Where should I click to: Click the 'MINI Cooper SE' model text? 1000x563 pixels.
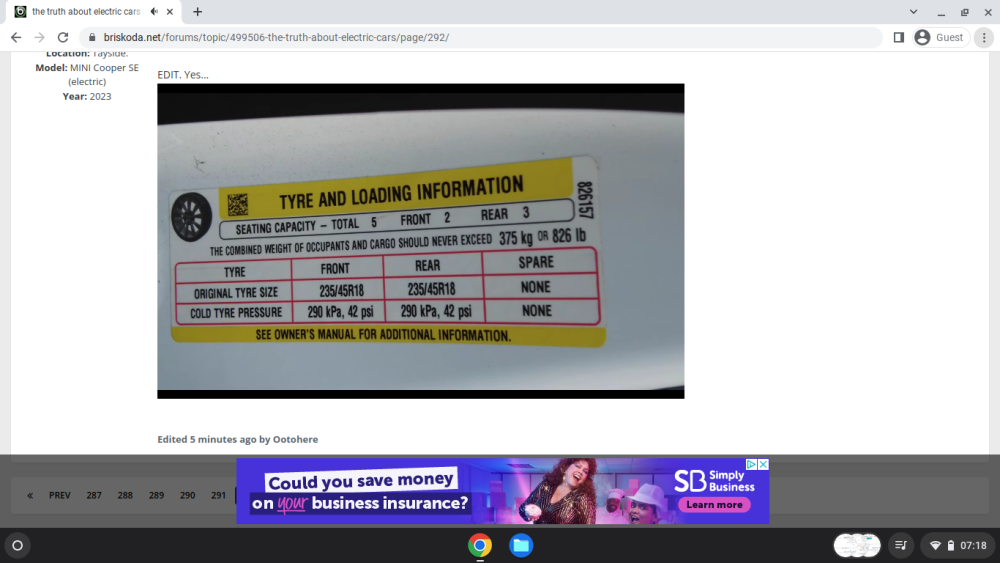(x=104, y=68)
